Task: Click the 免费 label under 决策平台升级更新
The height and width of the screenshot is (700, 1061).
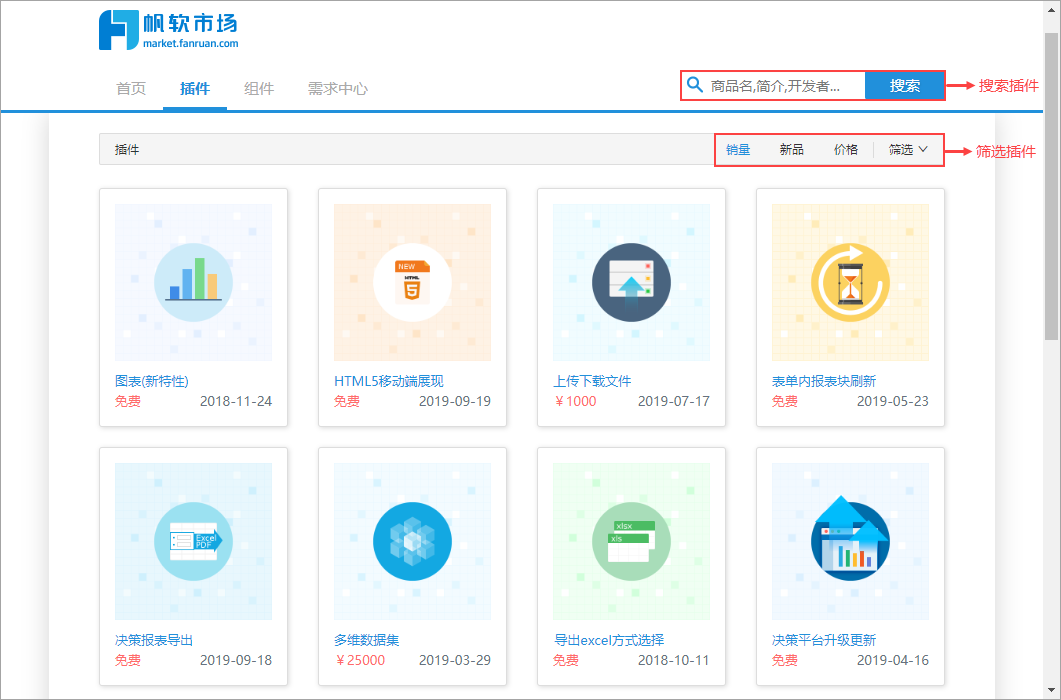Action: pos(785,660)
